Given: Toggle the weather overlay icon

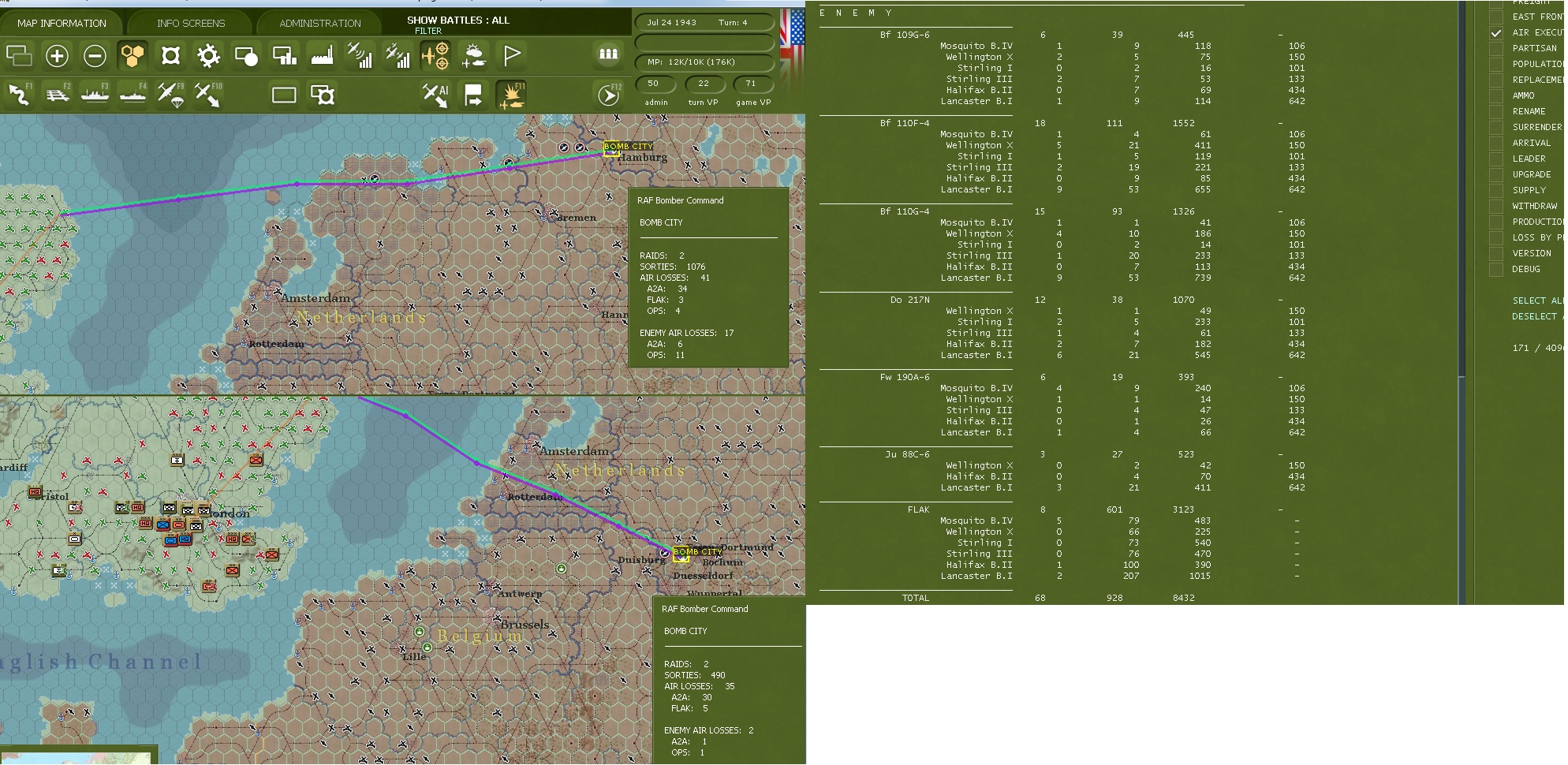Looking at the screenshot, I should point(473,56).
